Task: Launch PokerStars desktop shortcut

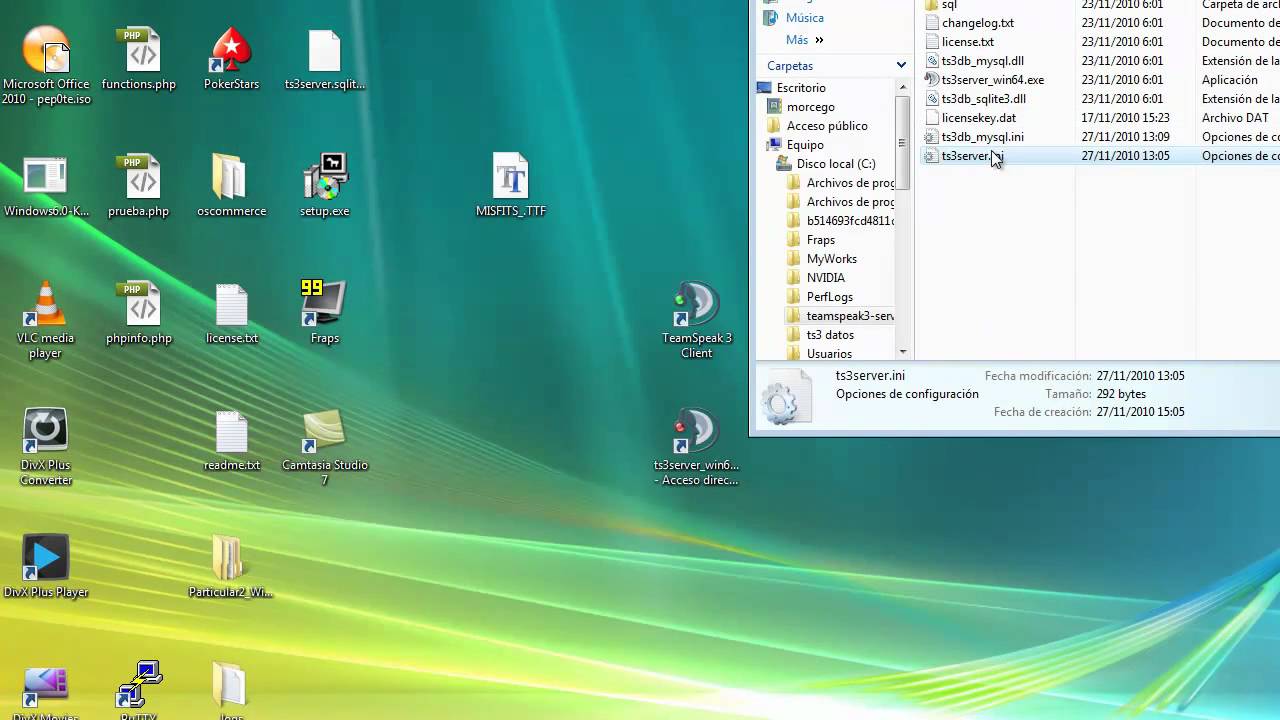Action: click(231, 60)
